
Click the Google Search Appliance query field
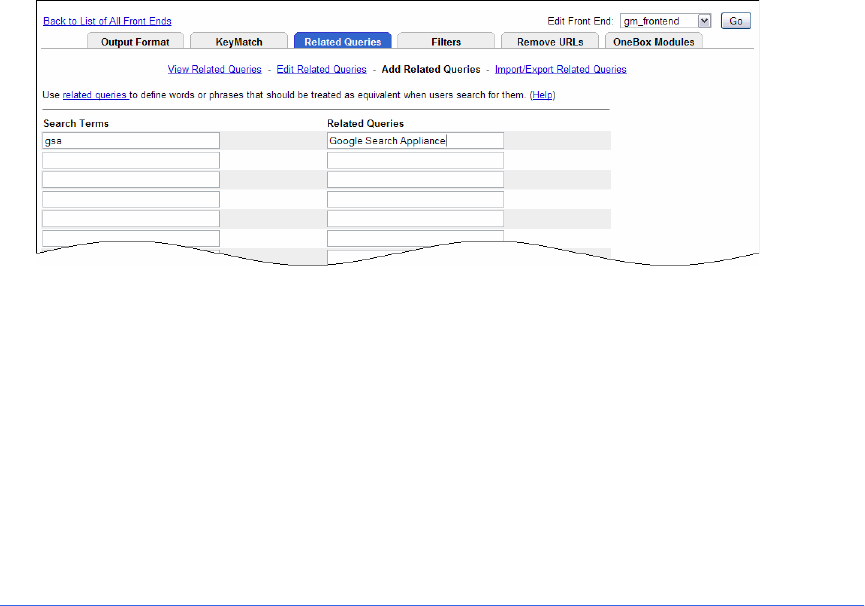[415, 141]
